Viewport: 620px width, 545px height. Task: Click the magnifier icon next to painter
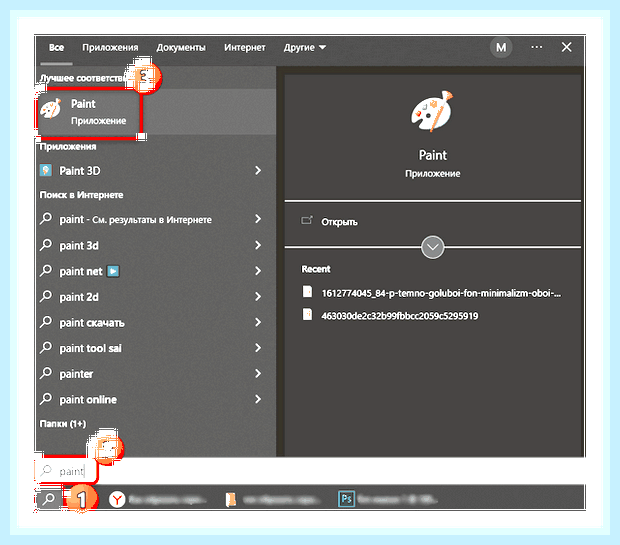pyautogui.click(x=46, y=373)
